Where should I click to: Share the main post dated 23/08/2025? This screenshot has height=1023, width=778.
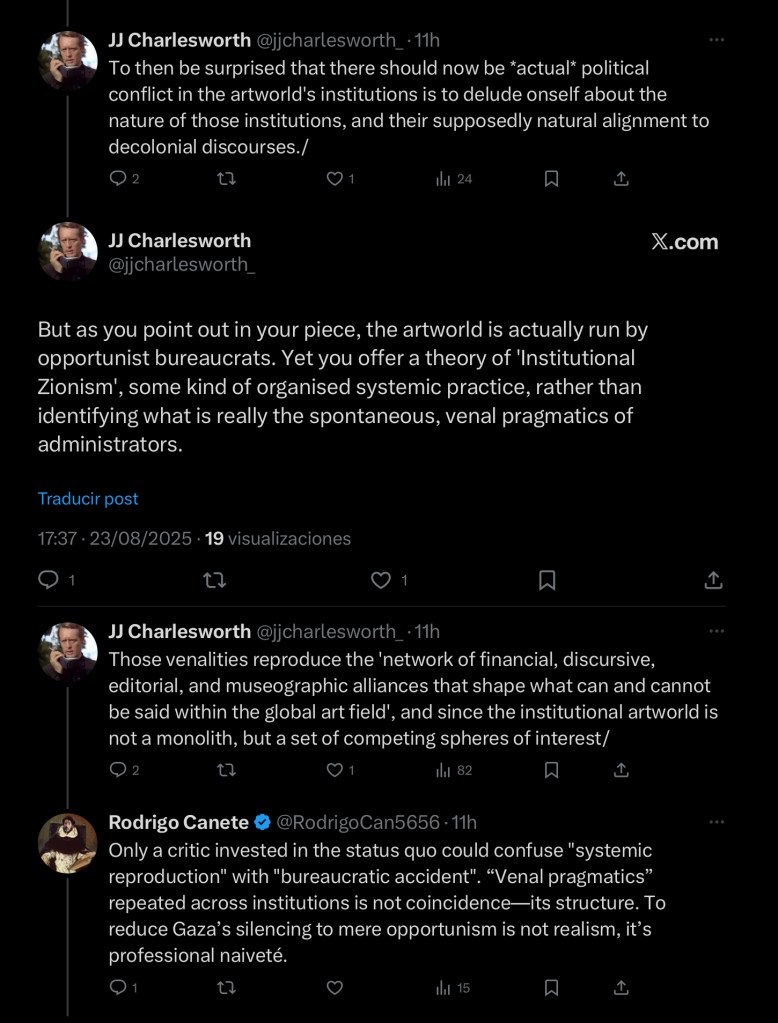pos(713,580)
